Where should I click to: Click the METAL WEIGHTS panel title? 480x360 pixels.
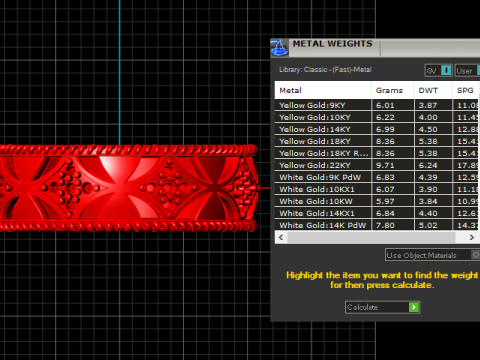coord(332,44)
